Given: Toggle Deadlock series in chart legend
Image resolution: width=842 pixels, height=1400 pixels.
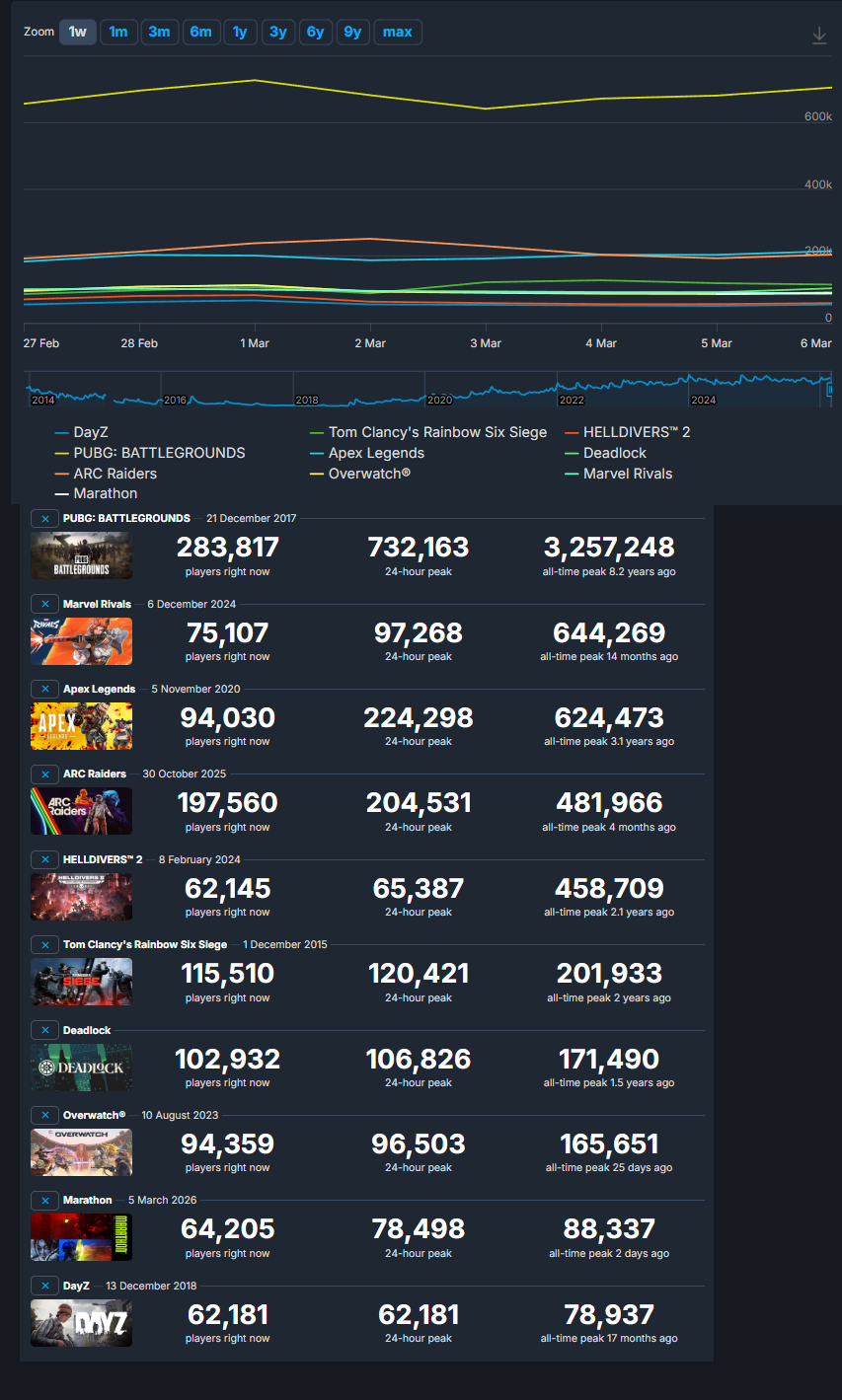Looking at the screenshot, I should (606, 453).
